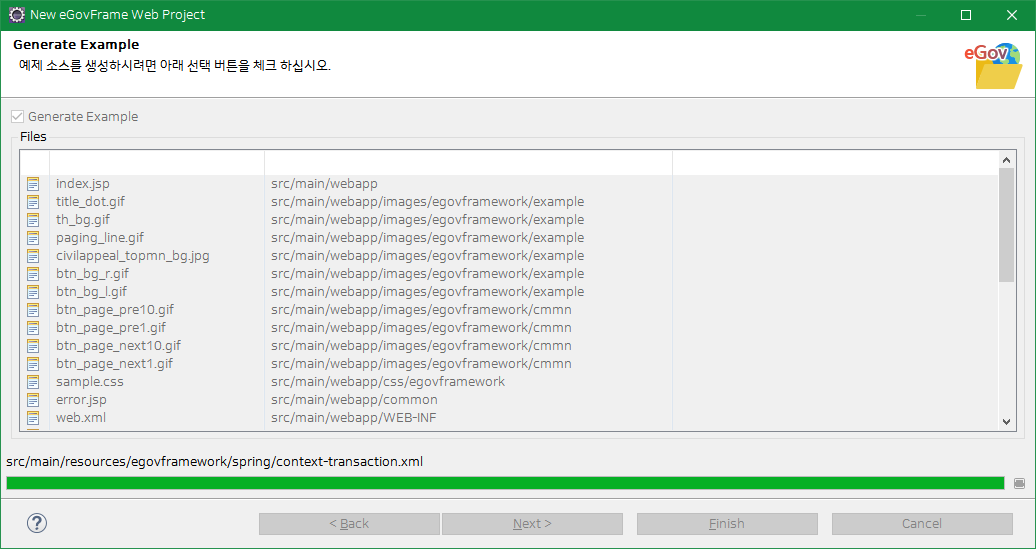Click the Finish button

coord(727,524)
